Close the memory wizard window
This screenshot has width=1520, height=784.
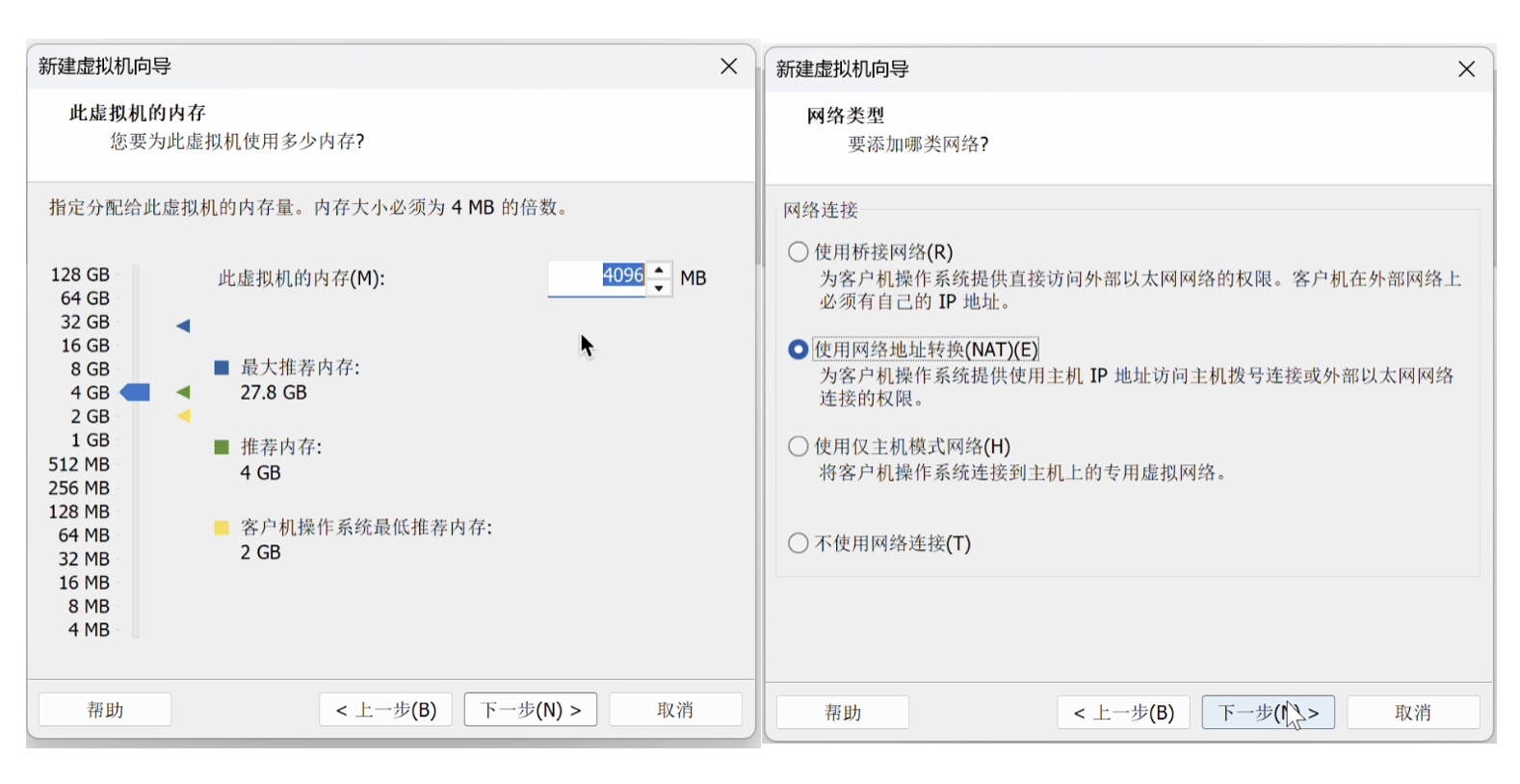pyautogui.click(x=729, y=65)
